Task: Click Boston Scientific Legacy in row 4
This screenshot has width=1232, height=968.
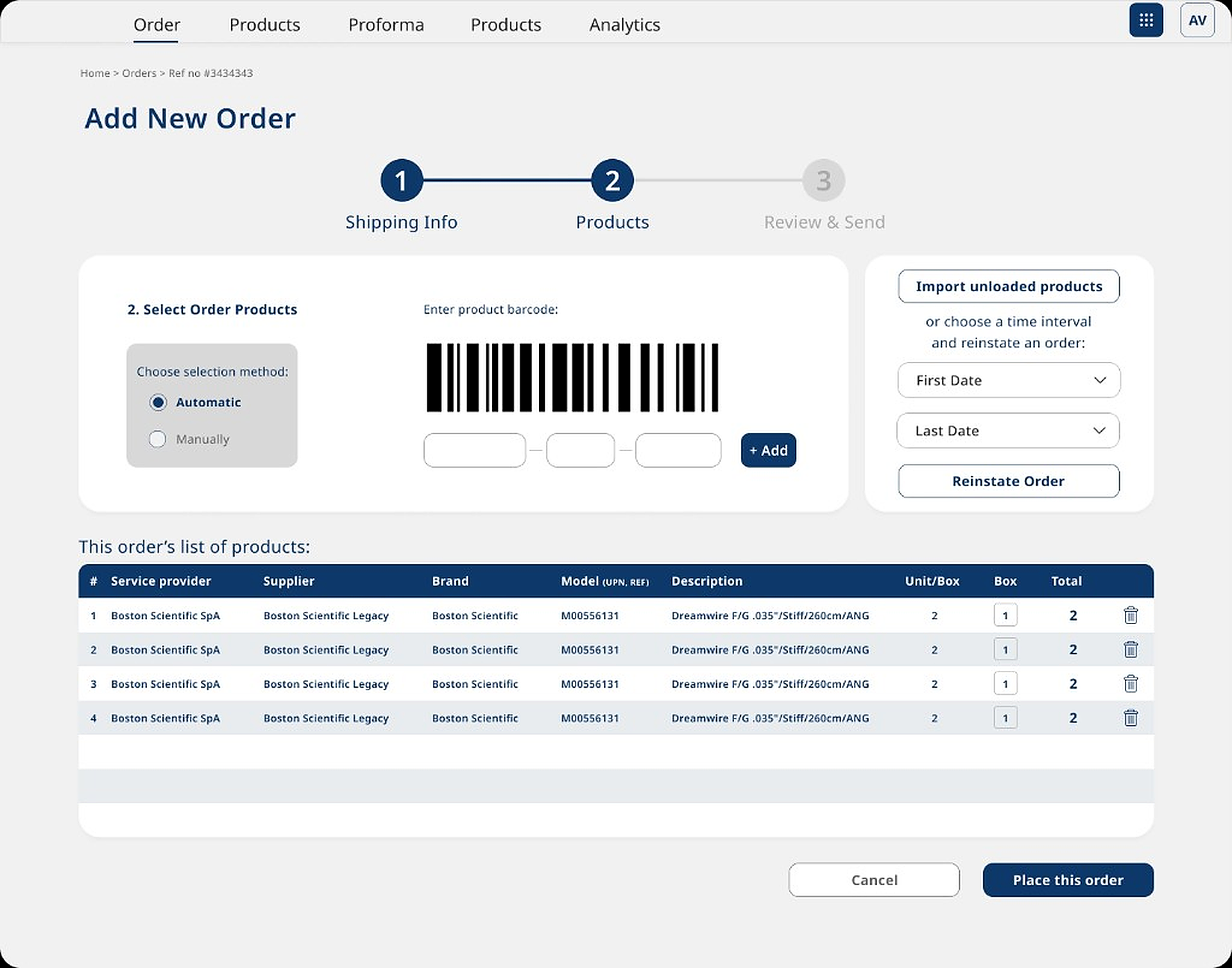Action: [326, 718]
